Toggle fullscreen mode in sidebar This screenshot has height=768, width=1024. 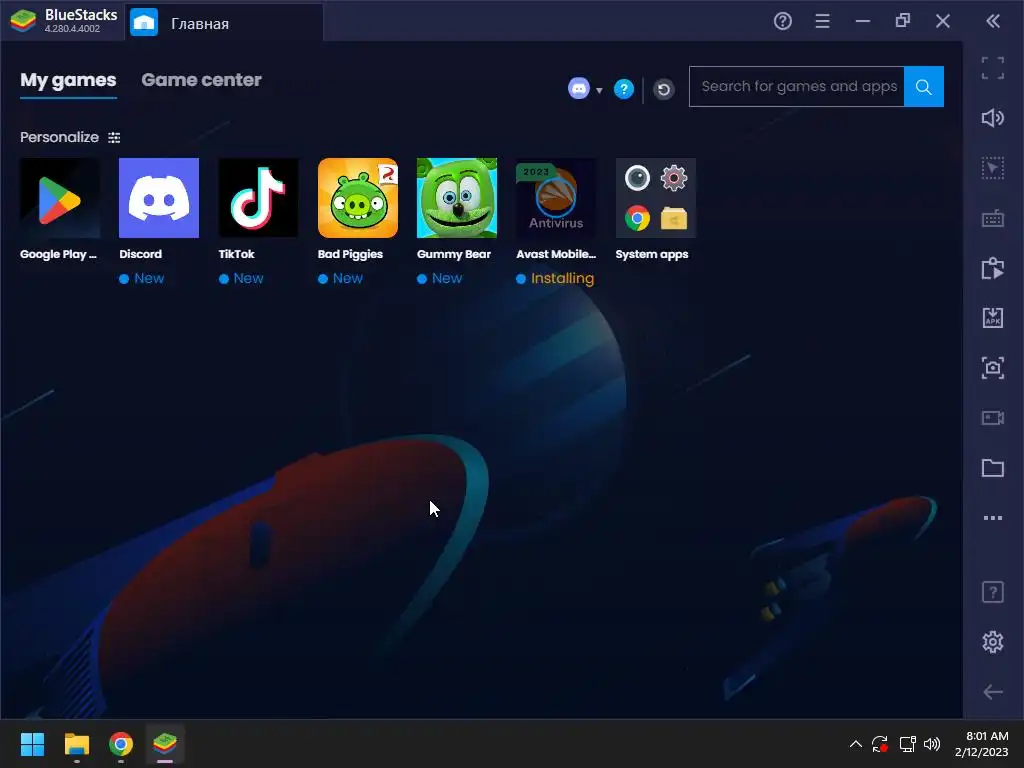tap(993, 68)
